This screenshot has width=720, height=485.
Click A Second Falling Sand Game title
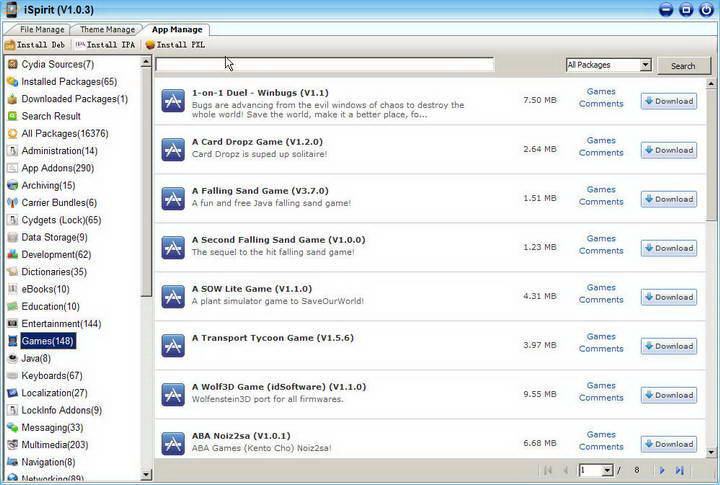coord(278,240)
